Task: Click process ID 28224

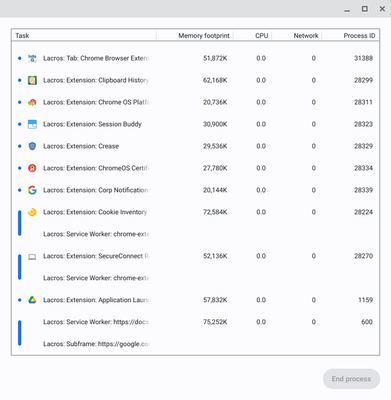Action: (x=363, y=212)
